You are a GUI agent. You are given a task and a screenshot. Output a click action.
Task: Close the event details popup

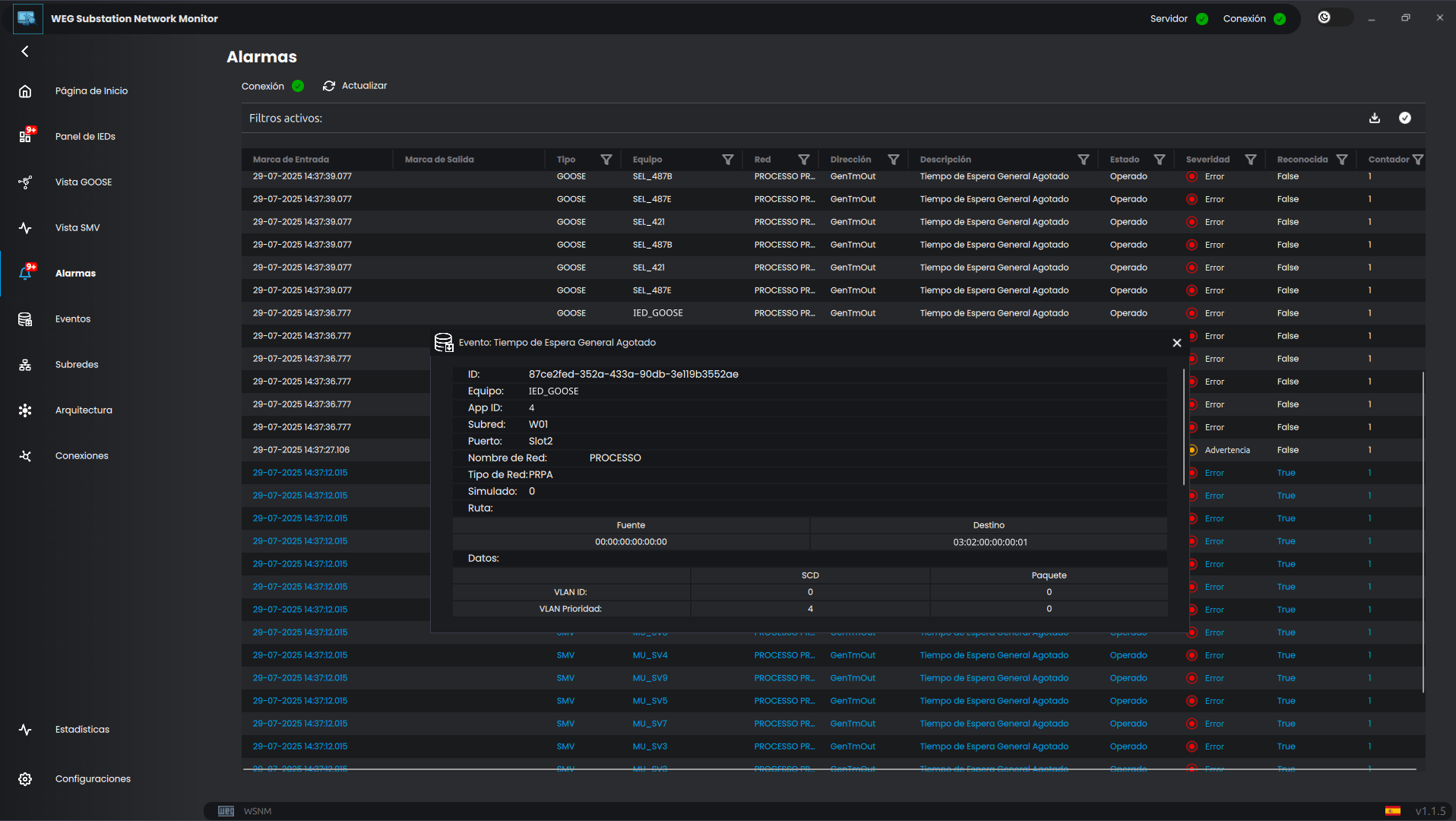click(x=1176, y=343)
